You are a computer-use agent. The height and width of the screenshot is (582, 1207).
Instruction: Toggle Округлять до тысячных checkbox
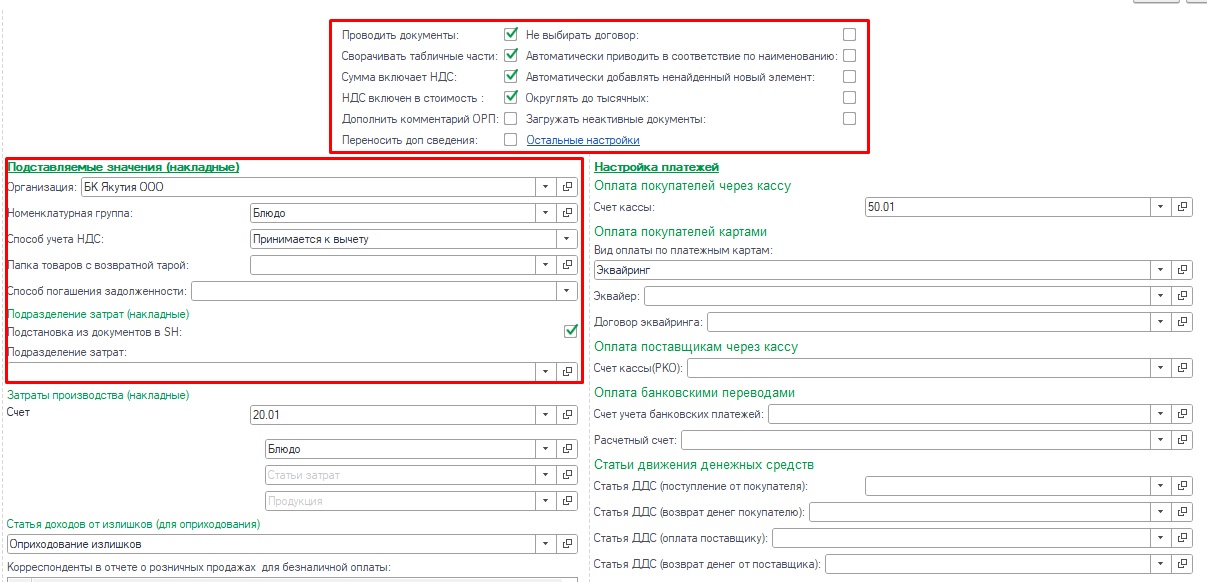tap(849, 98)
